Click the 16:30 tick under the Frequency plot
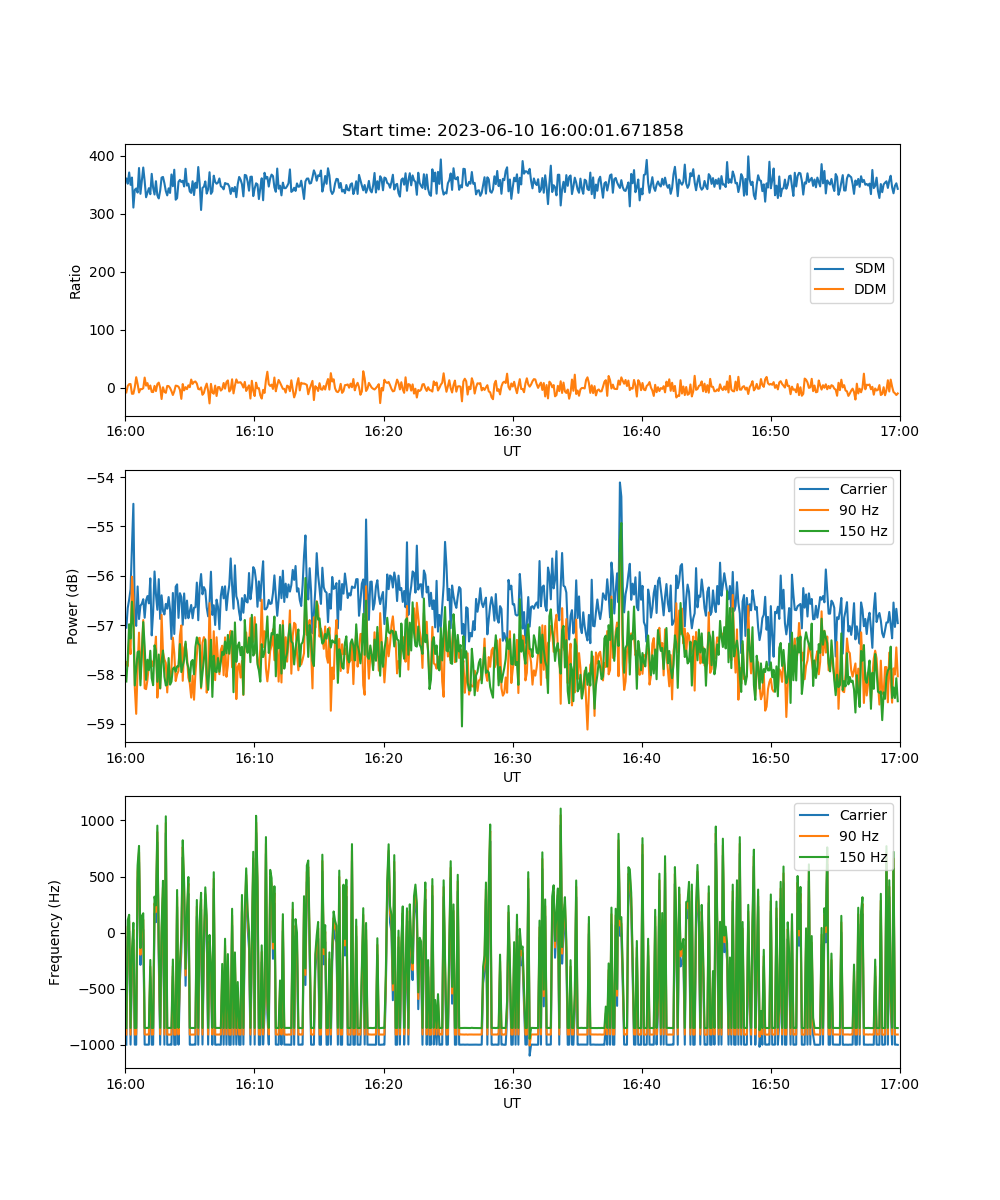1000x1200 pixels. [x=512, y=1083]
